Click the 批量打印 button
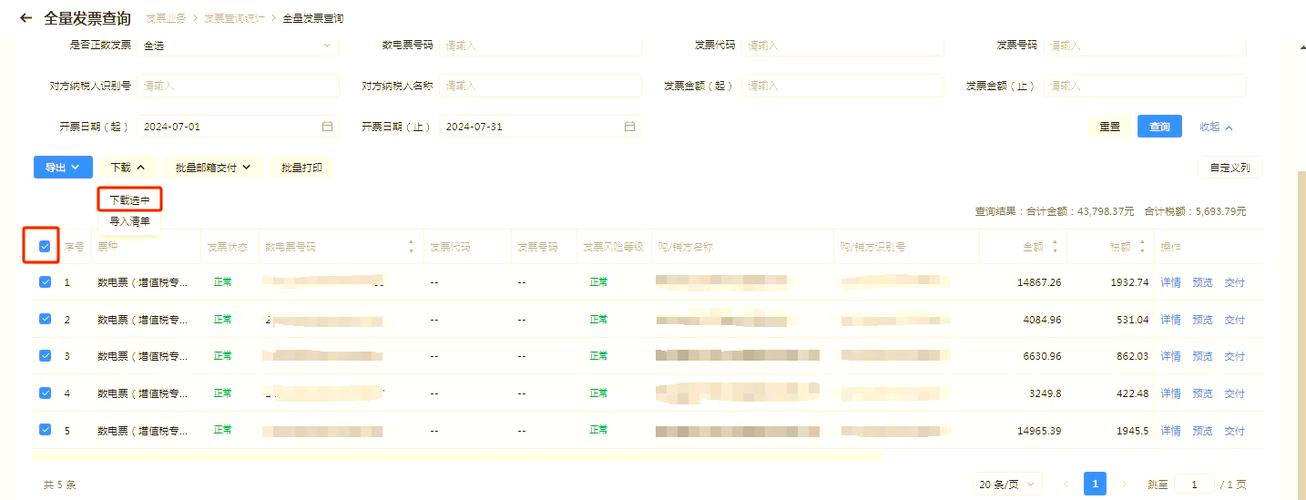 pos(302,168)
